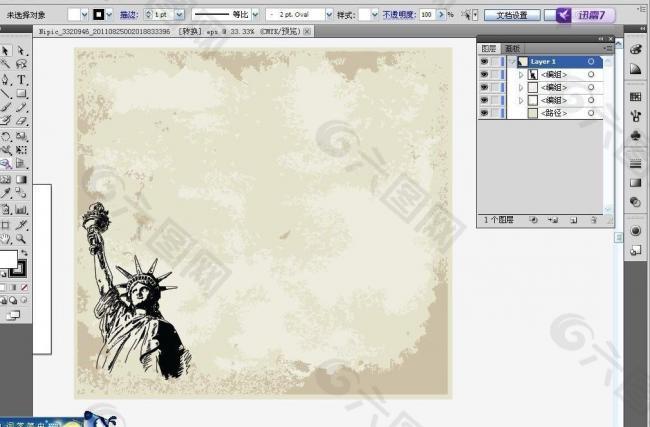650x427 pixels.
Task: Open the Stroke panel lines icon
Action: click(x=635, y=166)
